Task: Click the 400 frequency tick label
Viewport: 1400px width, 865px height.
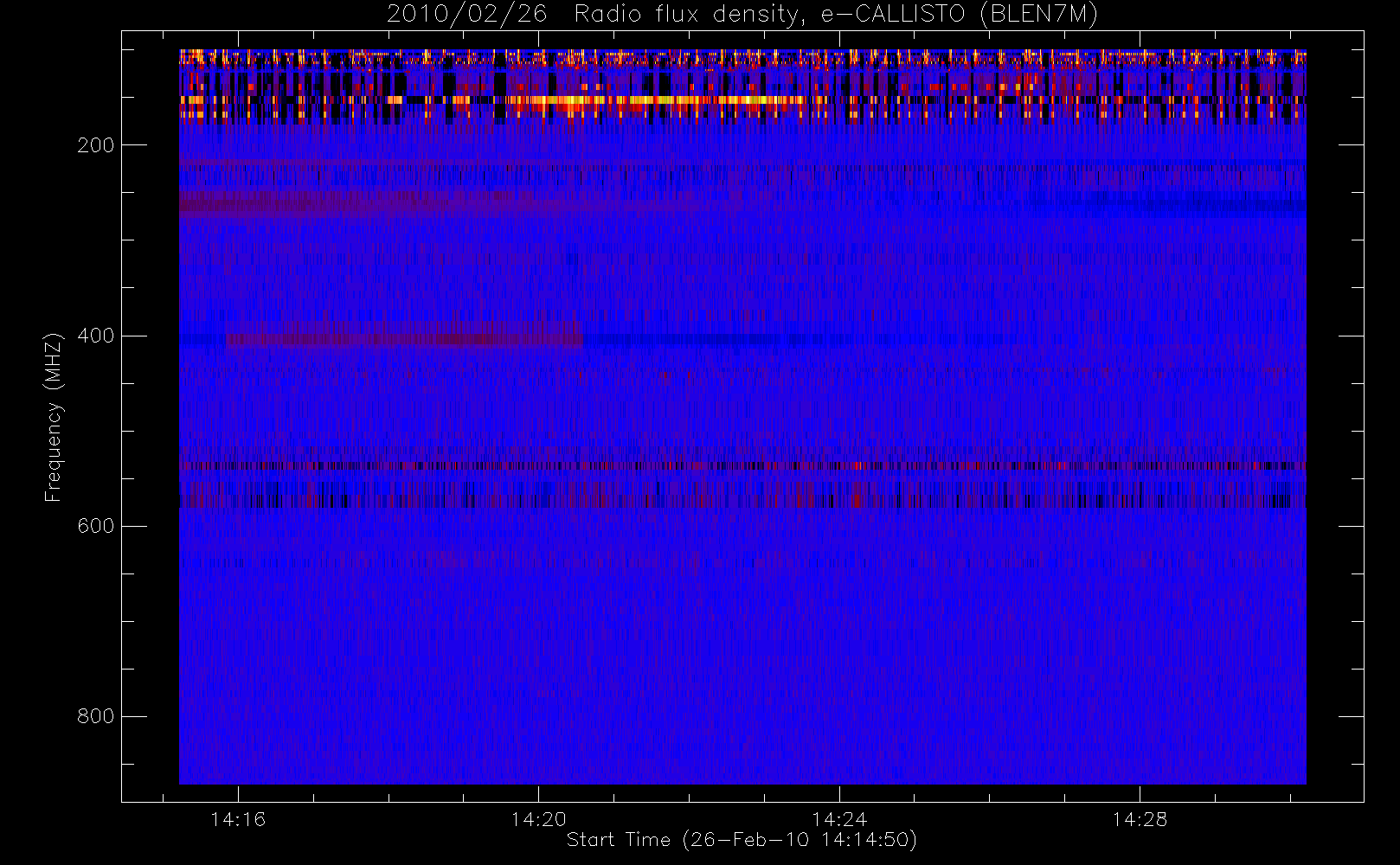Action: pos(96,336)
